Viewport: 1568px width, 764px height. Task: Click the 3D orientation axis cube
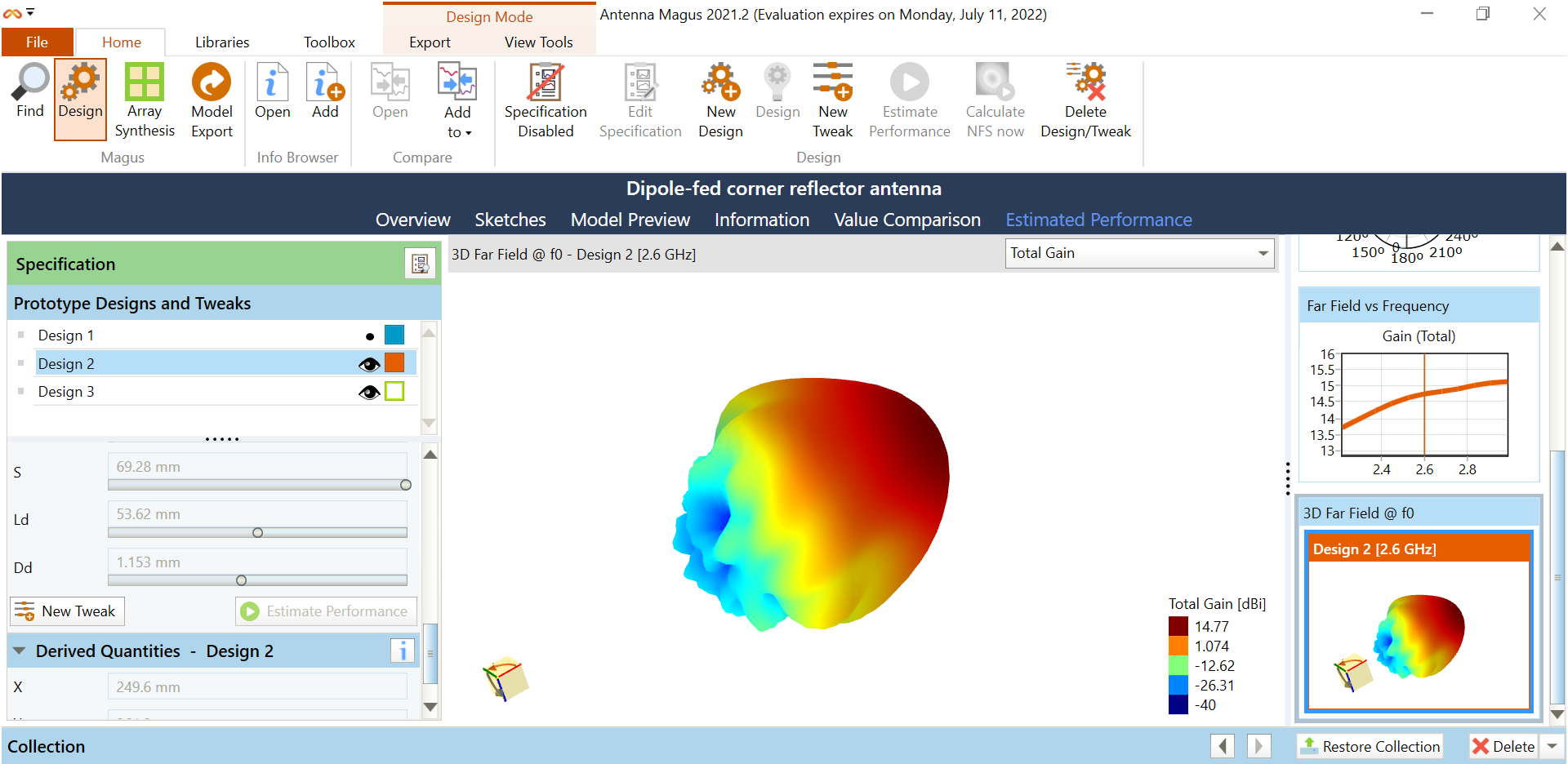click(x=506, y=677)
